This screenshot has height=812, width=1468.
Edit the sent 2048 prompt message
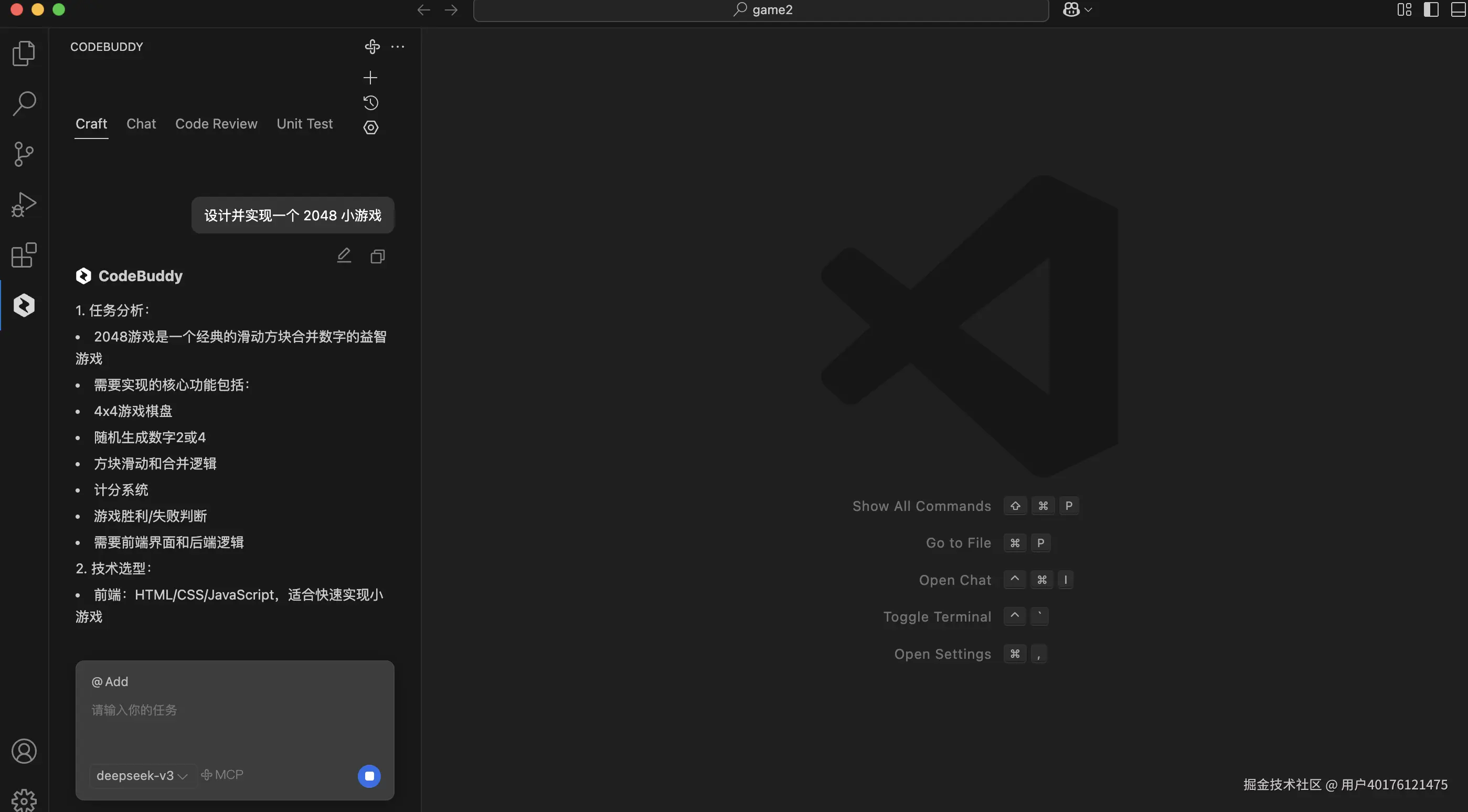pos(344,256)
